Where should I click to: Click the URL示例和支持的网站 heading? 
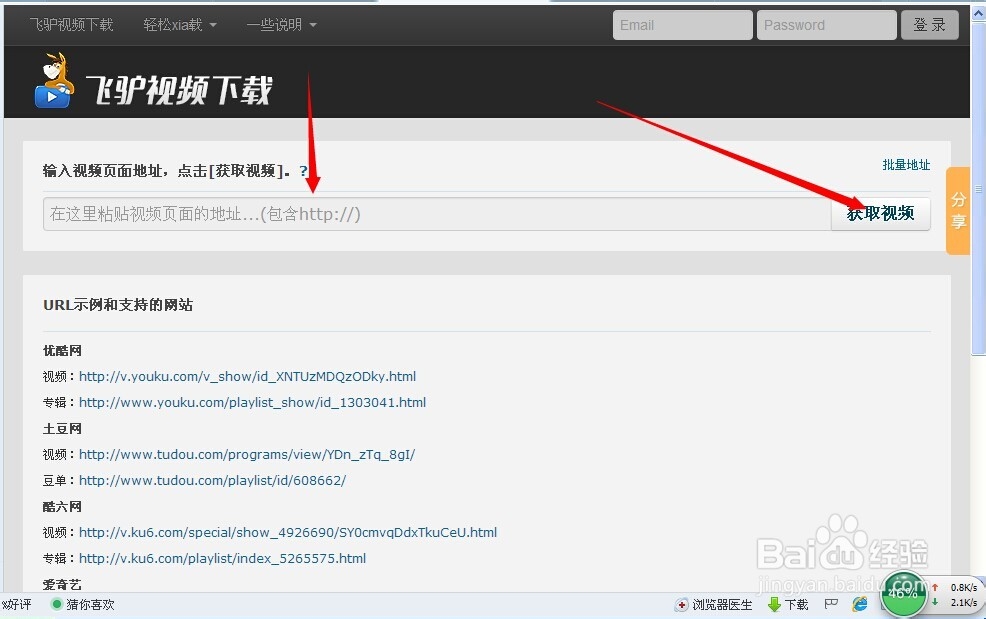click(118, 305)
